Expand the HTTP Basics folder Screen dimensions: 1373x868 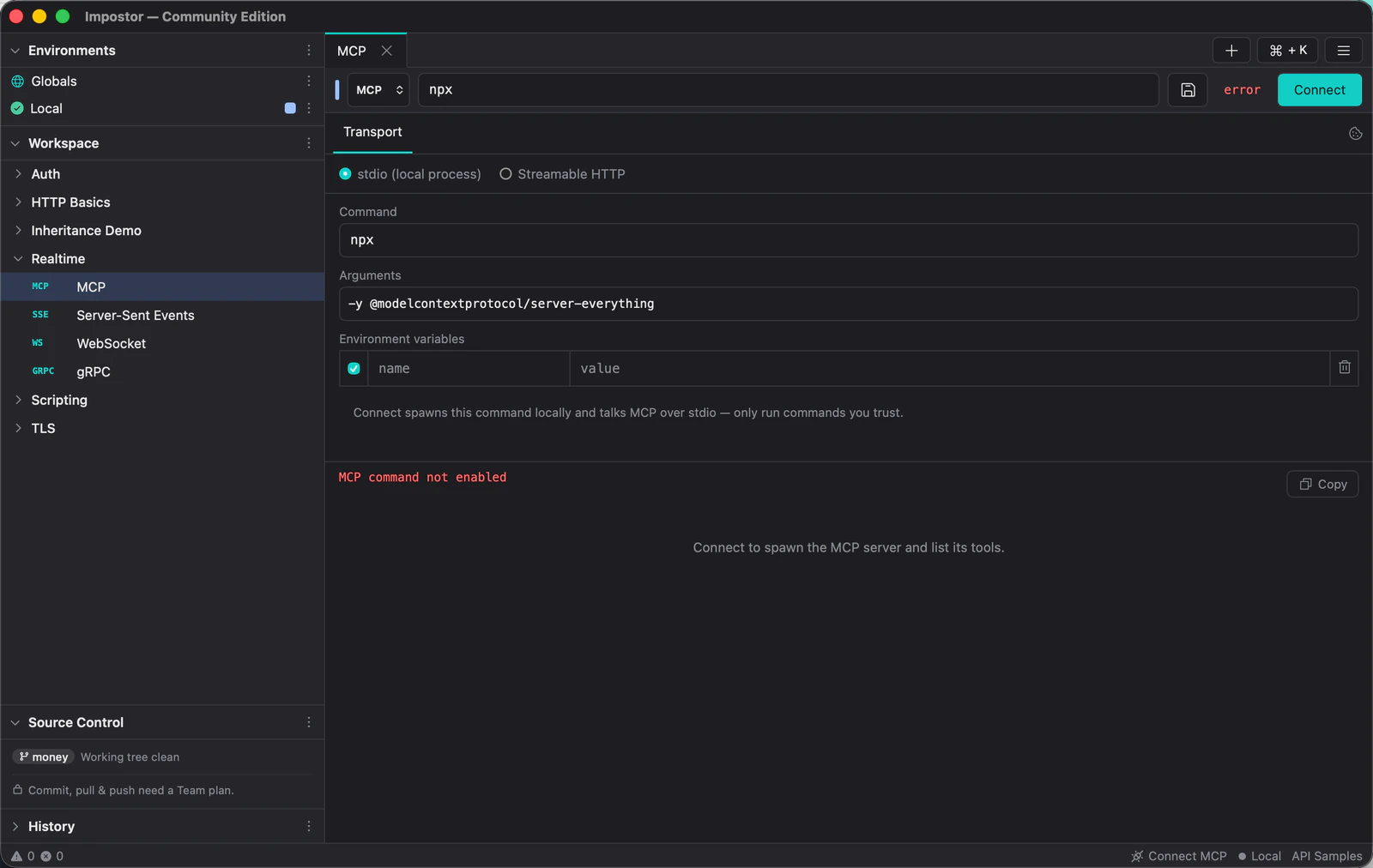point(18,202)
